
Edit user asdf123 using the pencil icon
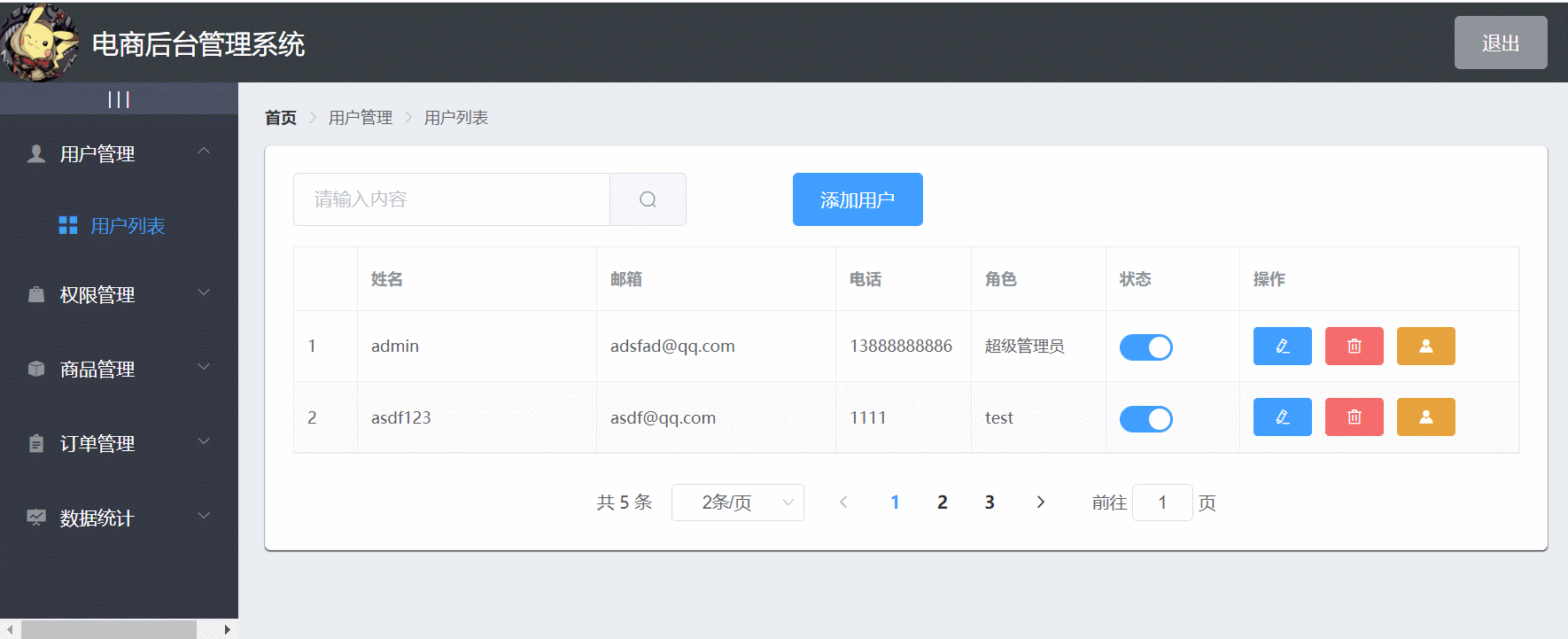click(x=1282, y=417)
